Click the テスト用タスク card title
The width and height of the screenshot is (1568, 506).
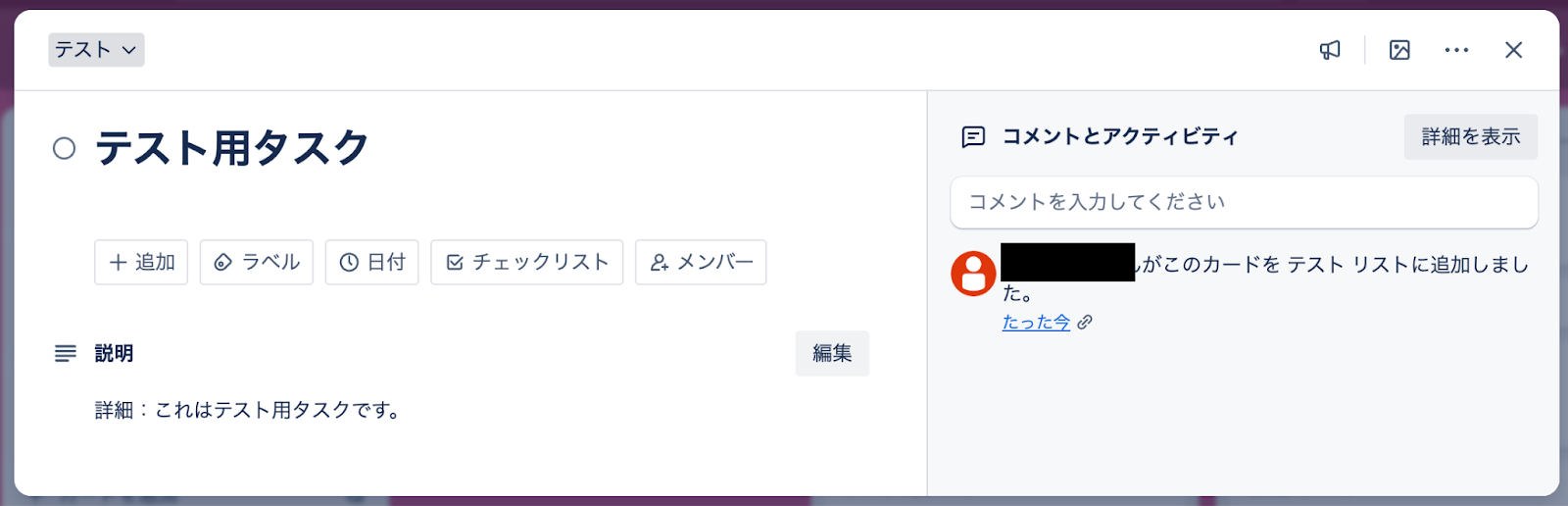pos(232,148)
